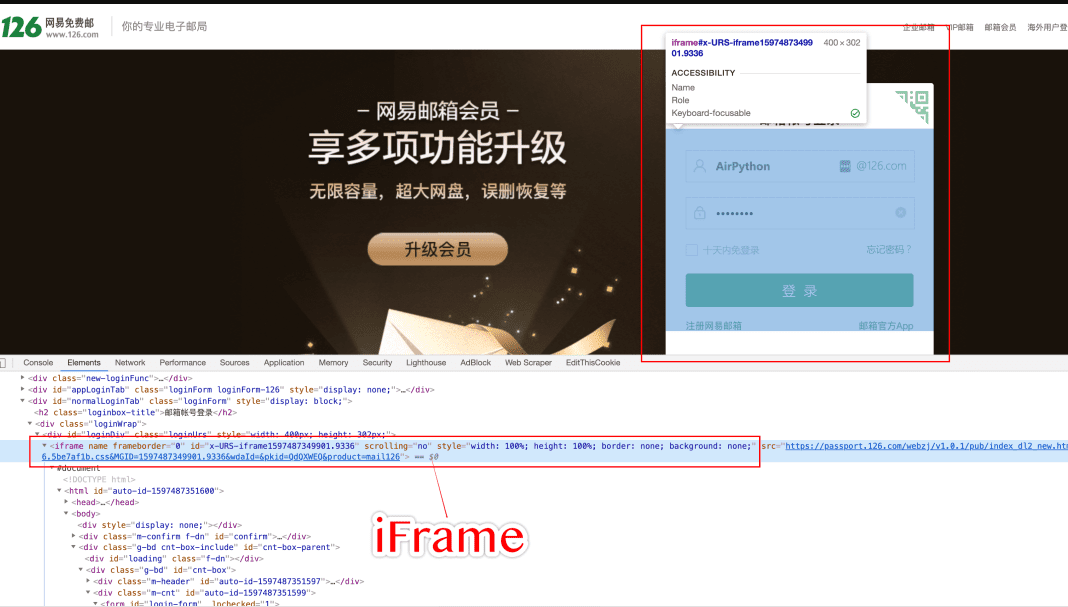Collapse the normalLoginTab div node
The height and width of the screenshot is (607, 1068).
pos(24,401)
